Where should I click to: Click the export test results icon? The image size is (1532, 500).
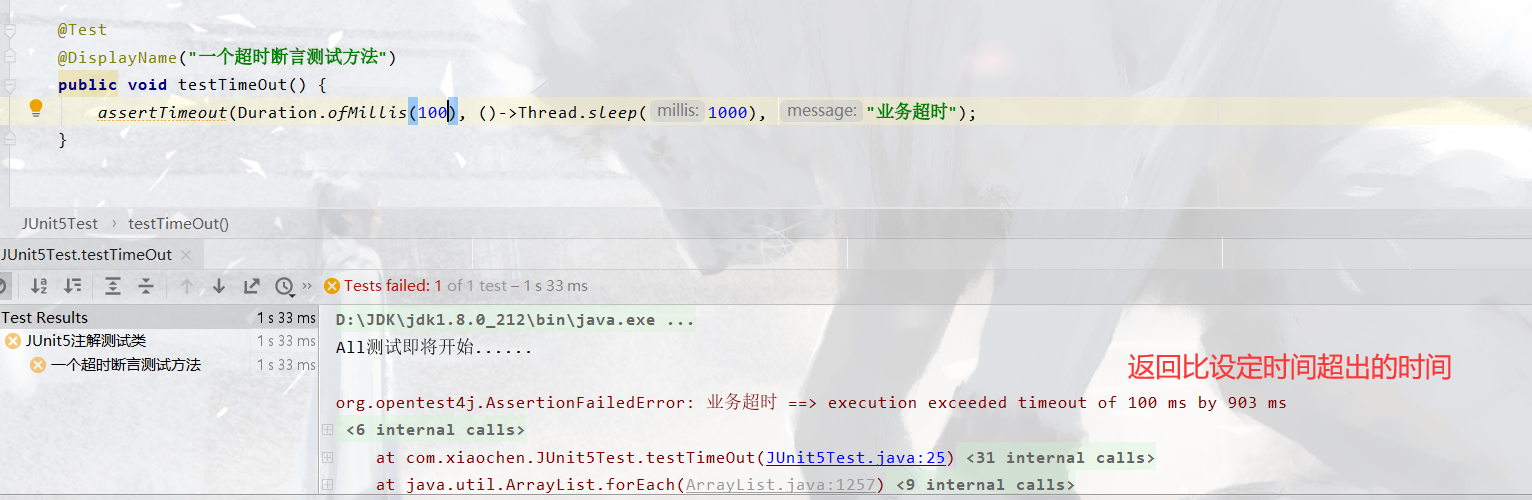click(x=252, y=286)
